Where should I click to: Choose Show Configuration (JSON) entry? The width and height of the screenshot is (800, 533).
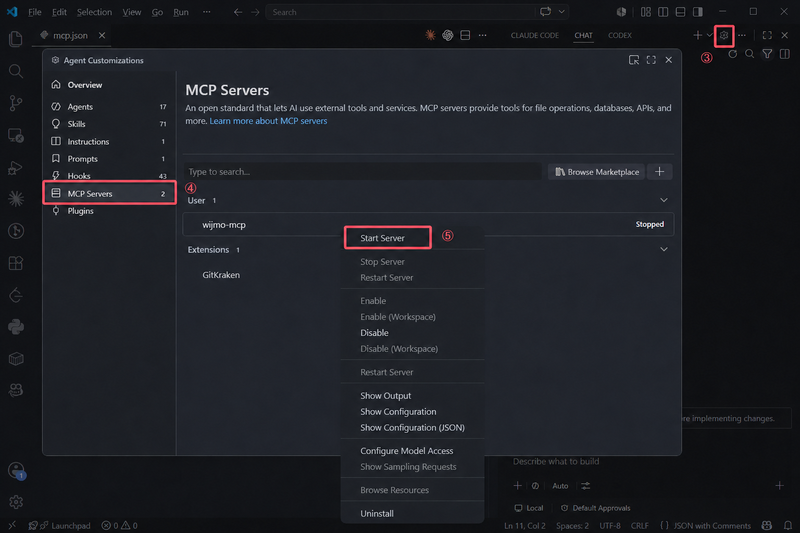point(412,427)
